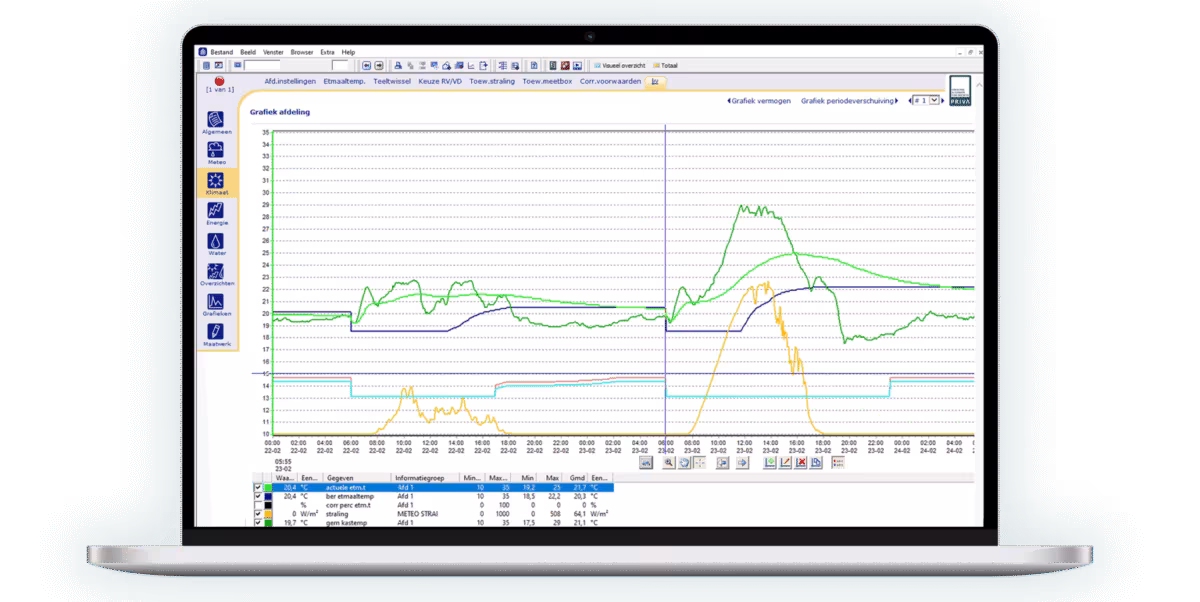This screenshot has width=1200, height=602.
Task: Open the Extra menu
Action: click(328, 52)
